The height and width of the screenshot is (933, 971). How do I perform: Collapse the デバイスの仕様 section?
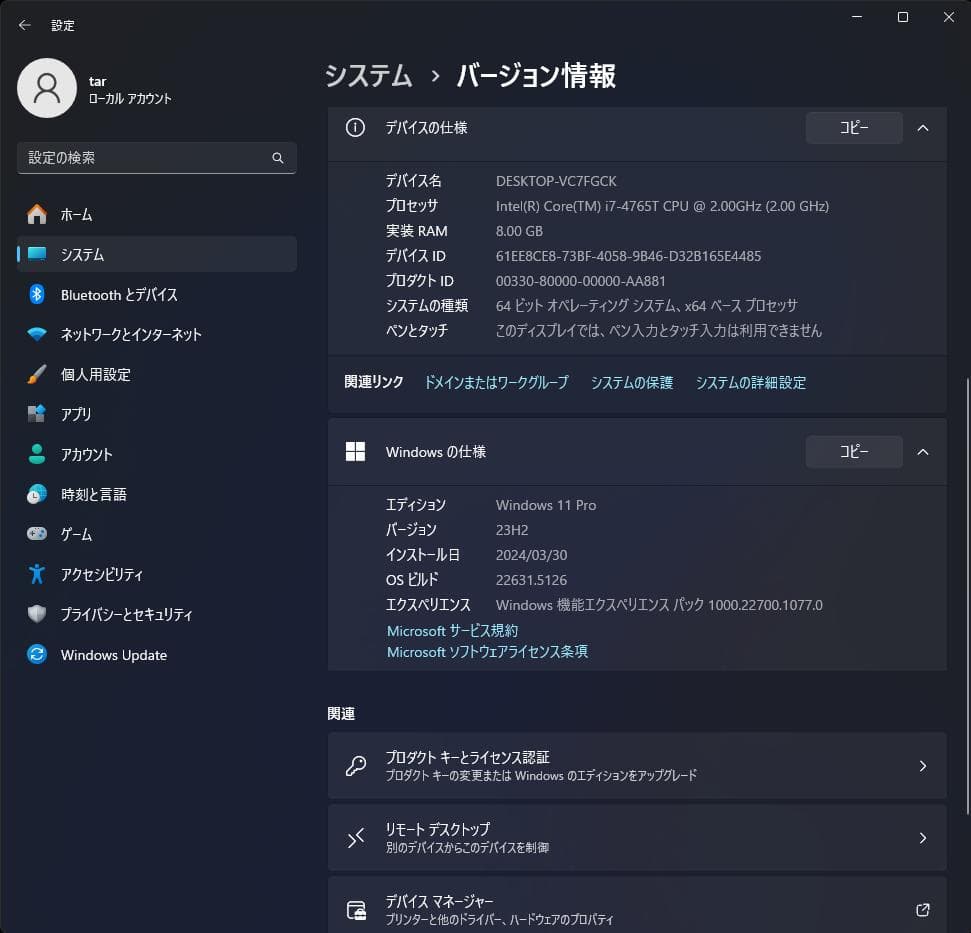922,127
